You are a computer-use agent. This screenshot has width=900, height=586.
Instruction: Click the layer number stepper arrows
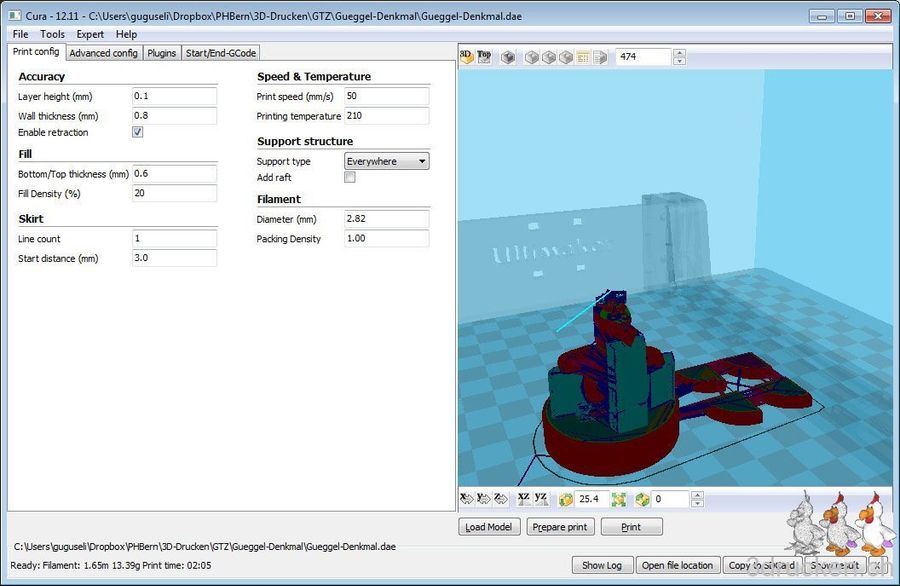tap(680, 58)
